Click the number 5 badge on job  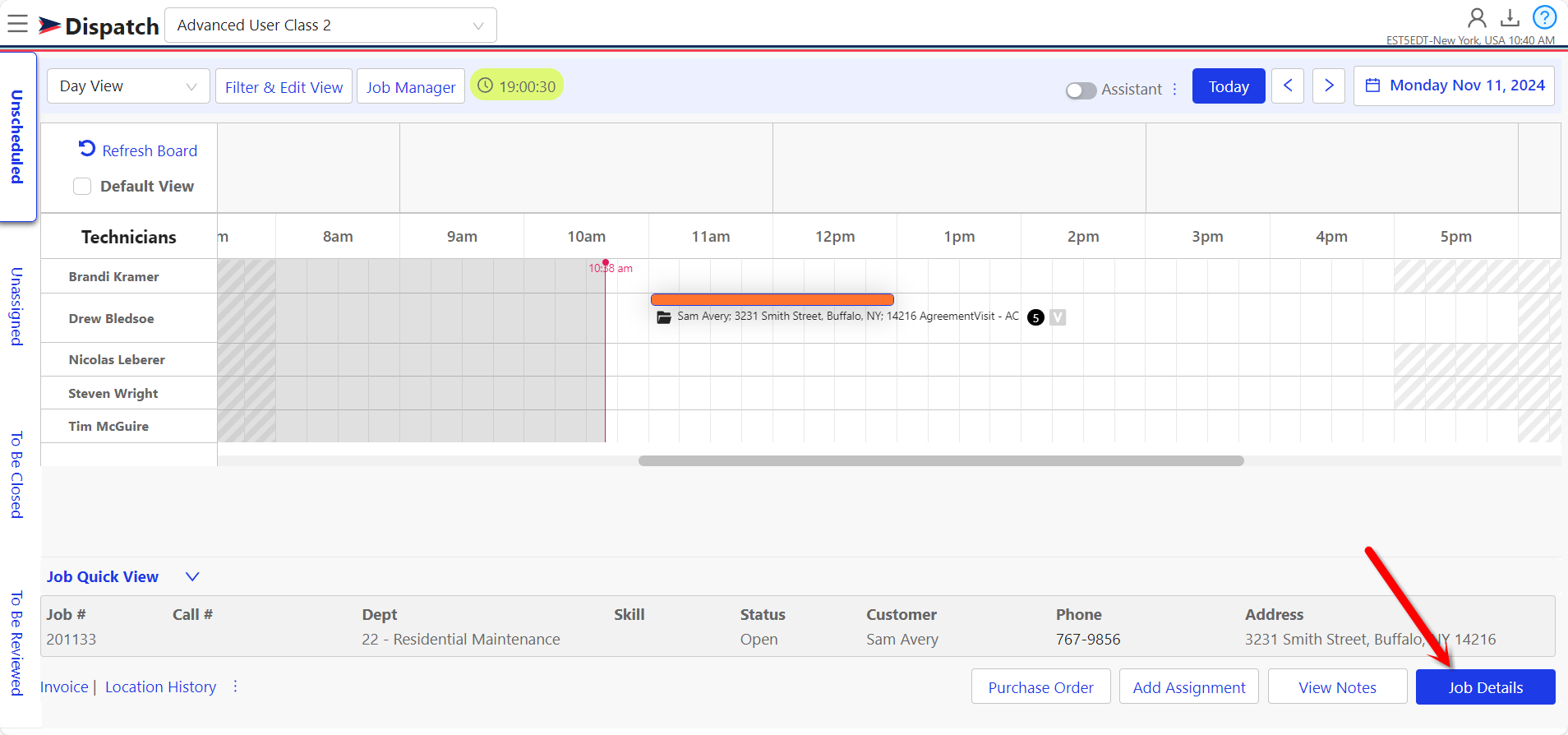(x=1035, y=317)
